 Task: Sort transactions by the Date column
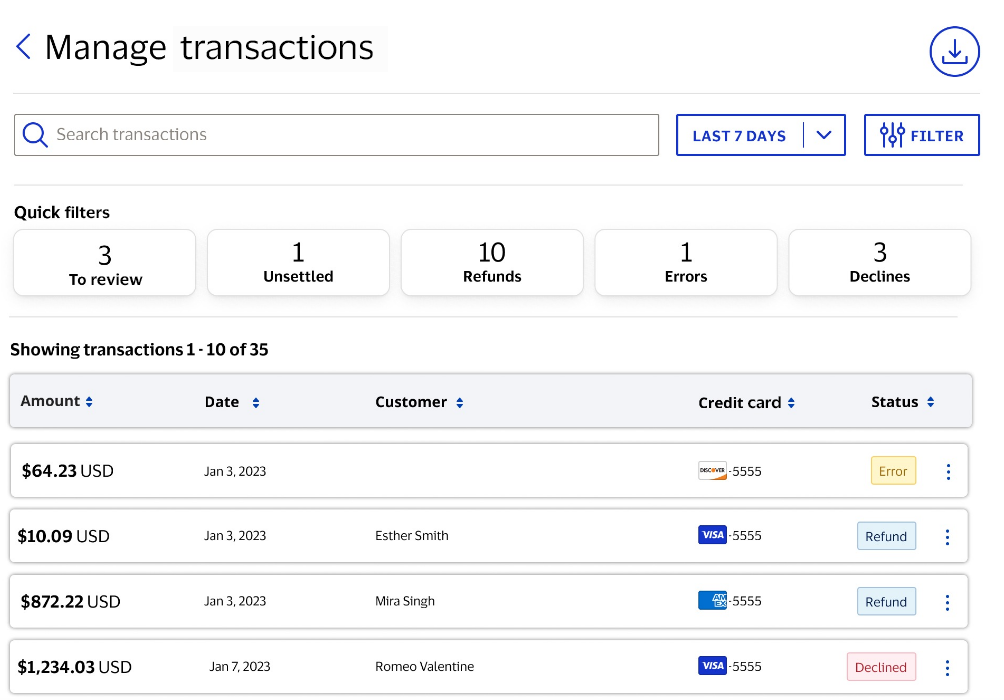pyautogui.click(x=232, y=402)
